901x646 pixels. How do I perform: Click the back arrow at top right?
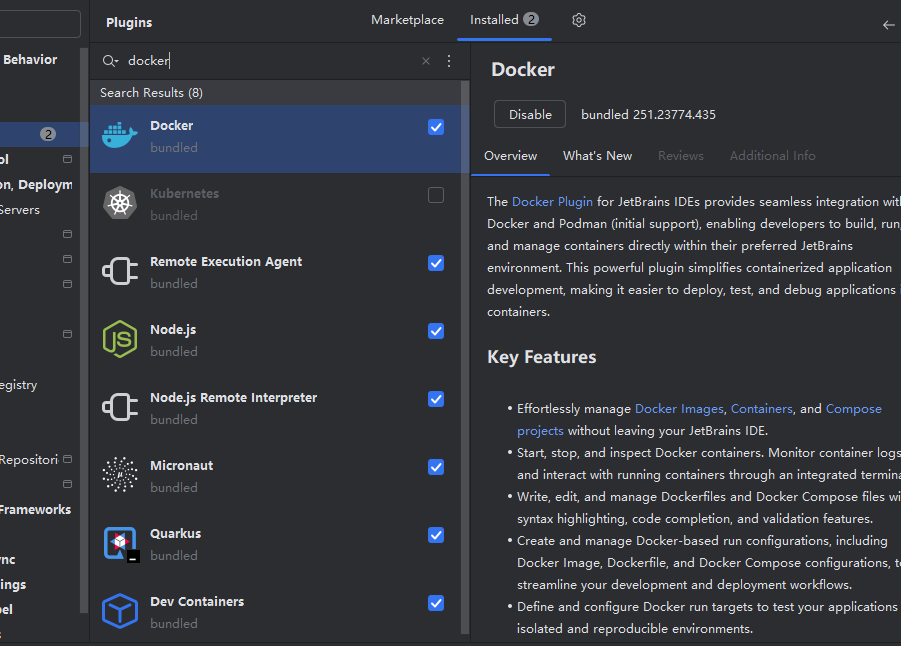888,25
